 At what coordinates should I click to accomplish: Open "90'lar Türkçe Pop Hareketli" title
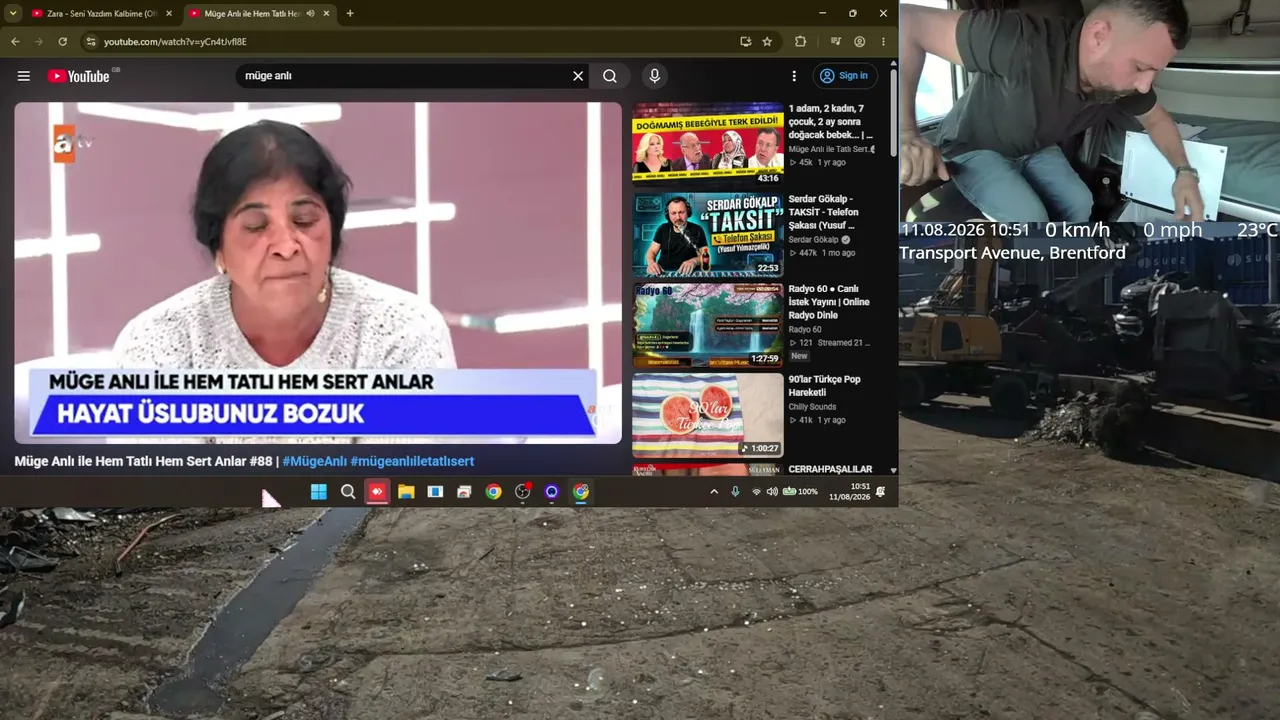pos(824,386)
